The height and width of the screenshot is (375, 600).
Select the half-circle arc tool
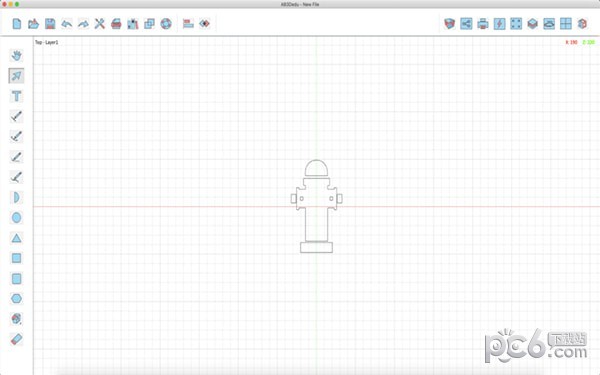pyautogui.click(x=16, y=197)
